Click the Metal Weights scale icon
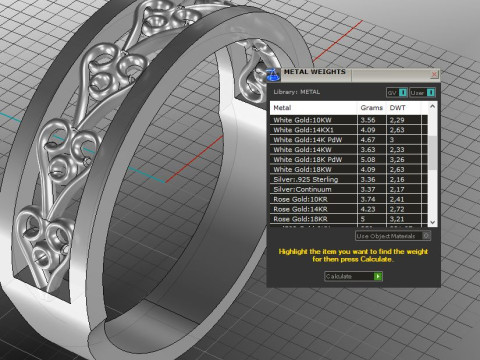The image size is (480, 360). 273,75
